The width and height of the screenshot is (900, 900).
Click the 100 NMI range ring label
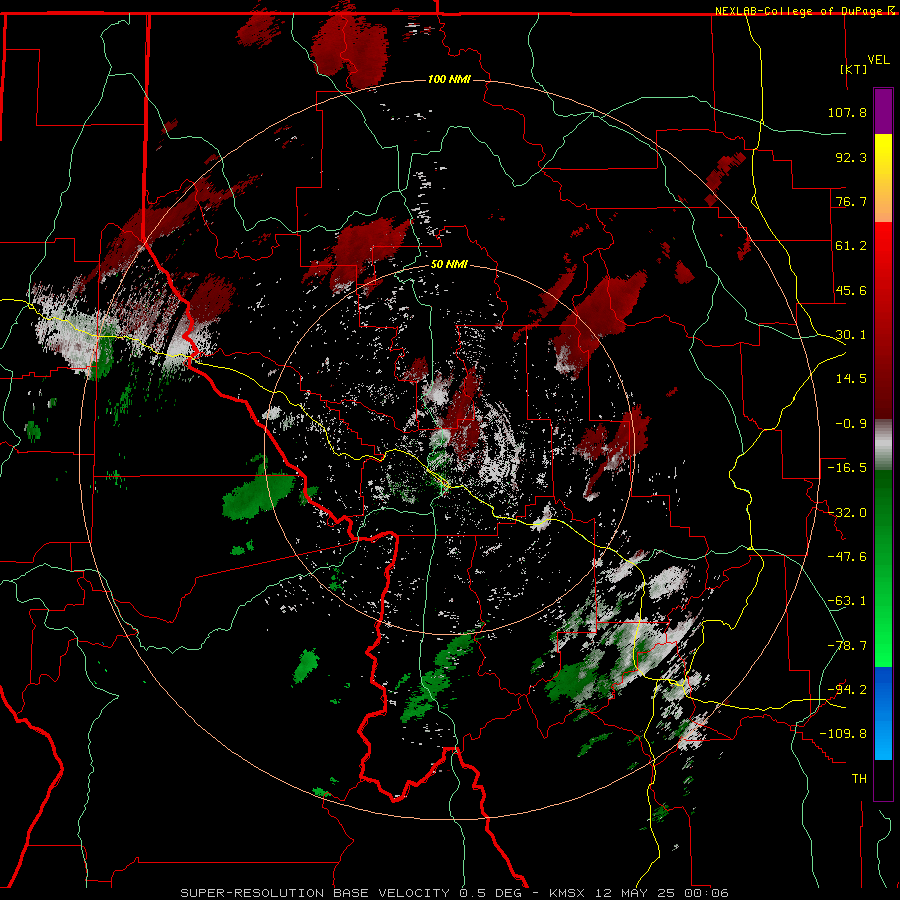(x=449, y=79)
